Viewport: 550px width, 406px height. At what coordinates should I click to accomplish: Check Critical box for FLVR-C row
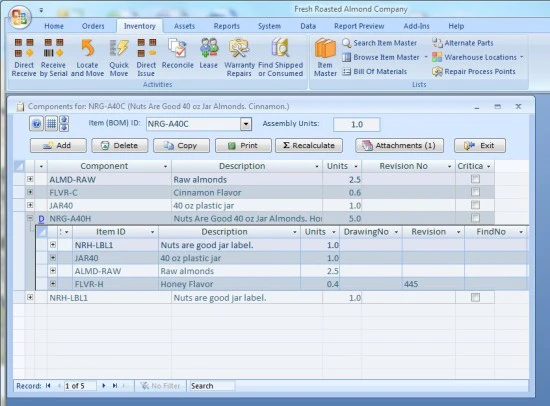click(475, 192)
